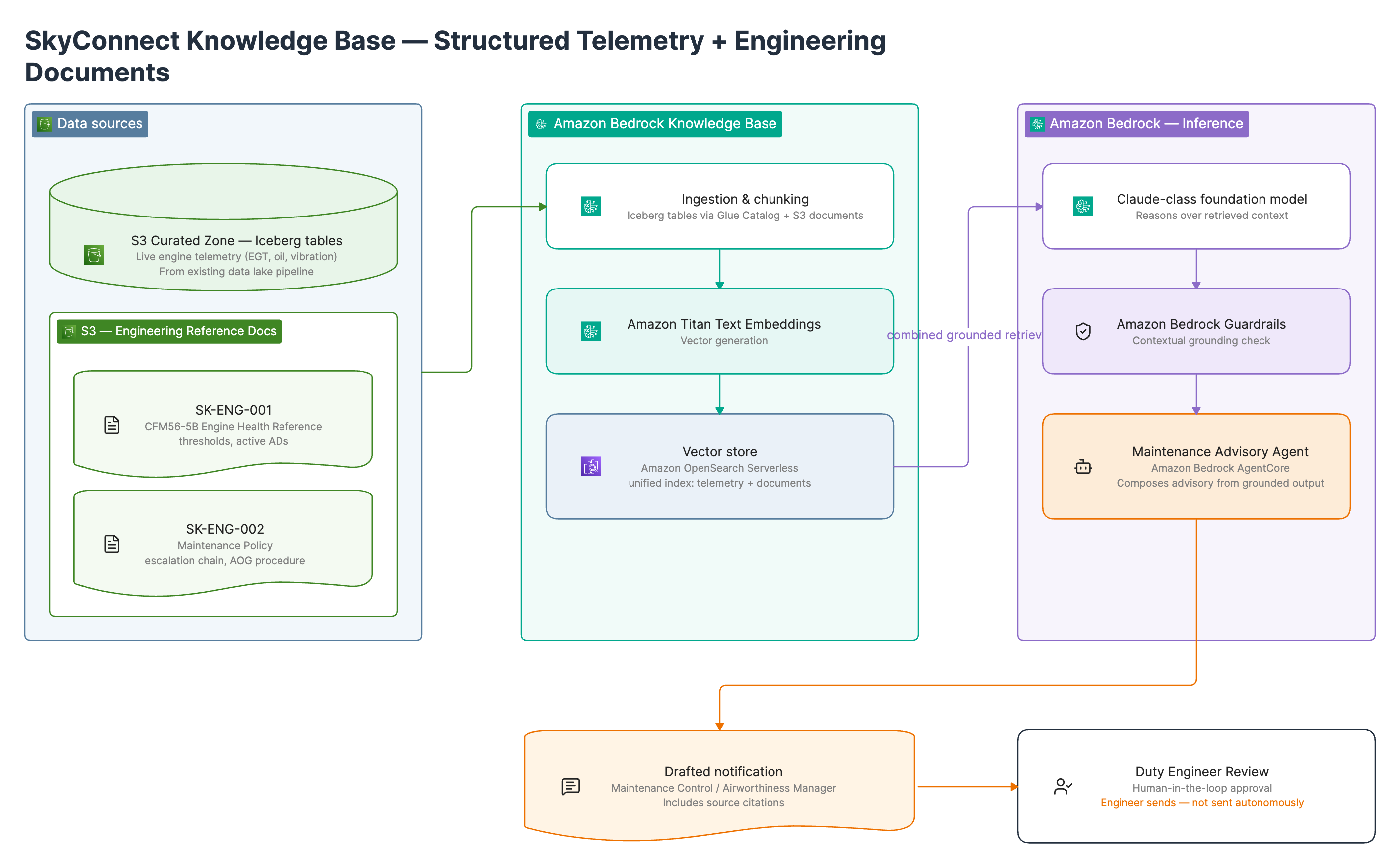Click the Bedrock icon in Ingestion & chunking
Viewport: 1400px width, 868px height.
coord(590,206)
